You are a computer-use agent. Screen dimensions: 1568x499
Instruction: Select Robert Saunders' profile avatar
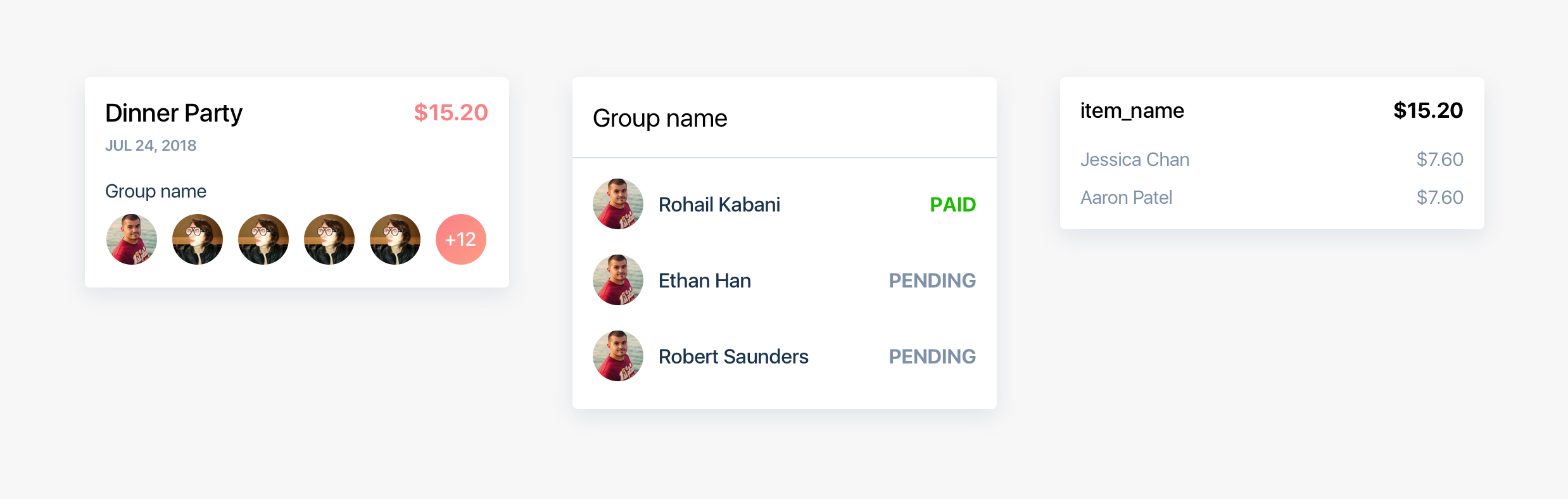click(618, 356)
